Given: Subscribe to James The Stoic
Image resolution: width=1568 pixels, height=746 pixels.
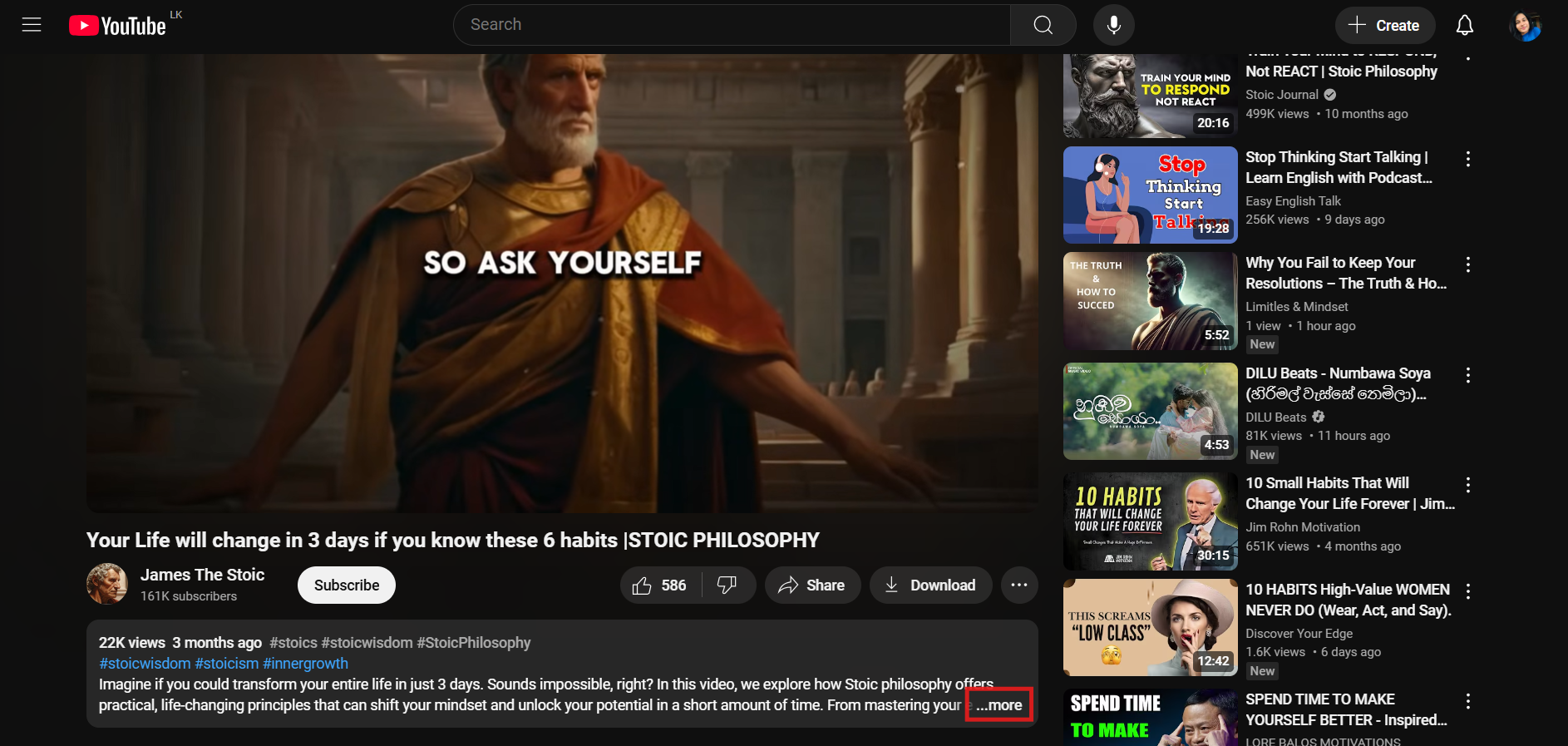Looking at the screenshot, I should (347, 585).
